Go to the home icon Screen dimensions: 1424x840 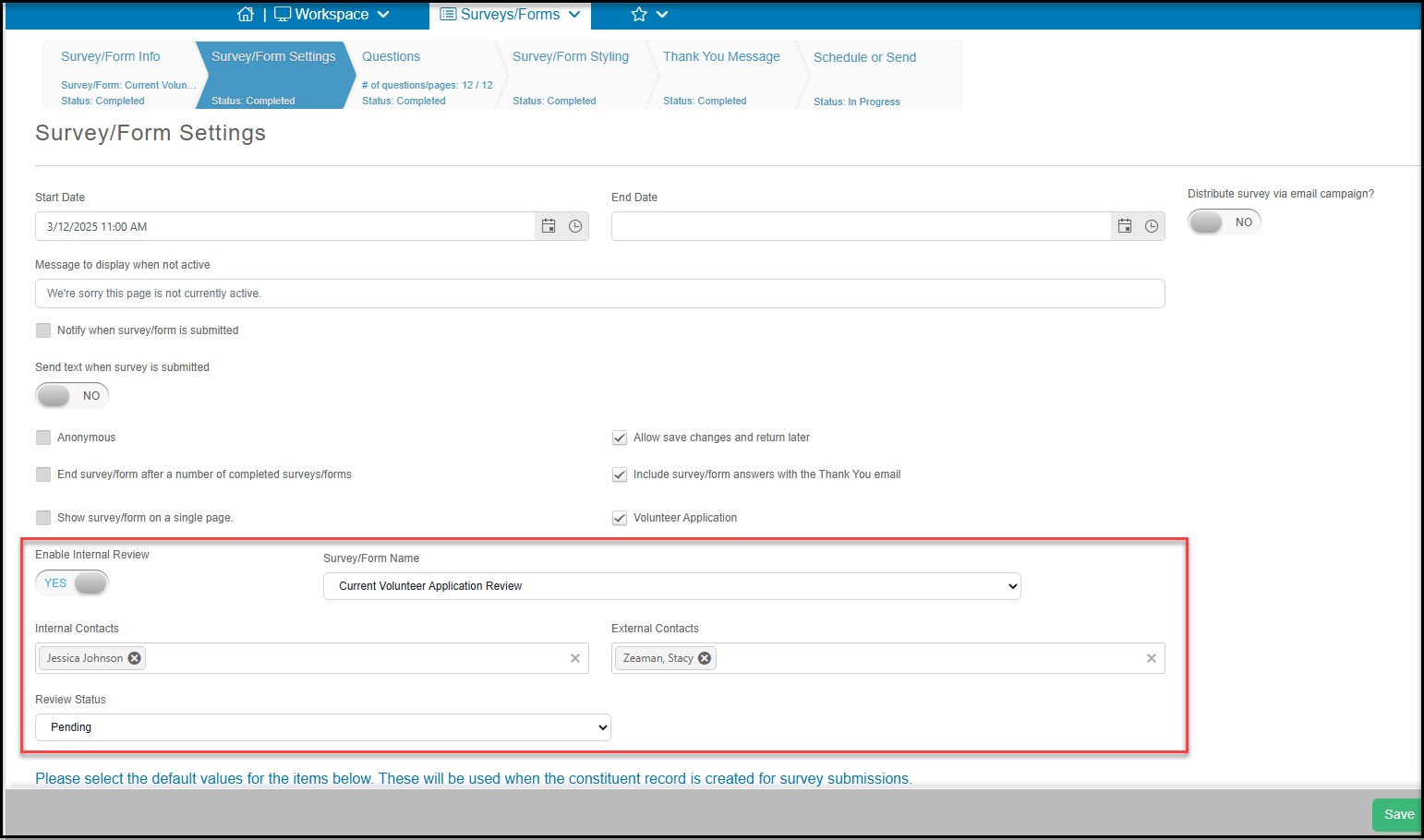(246, 14)
